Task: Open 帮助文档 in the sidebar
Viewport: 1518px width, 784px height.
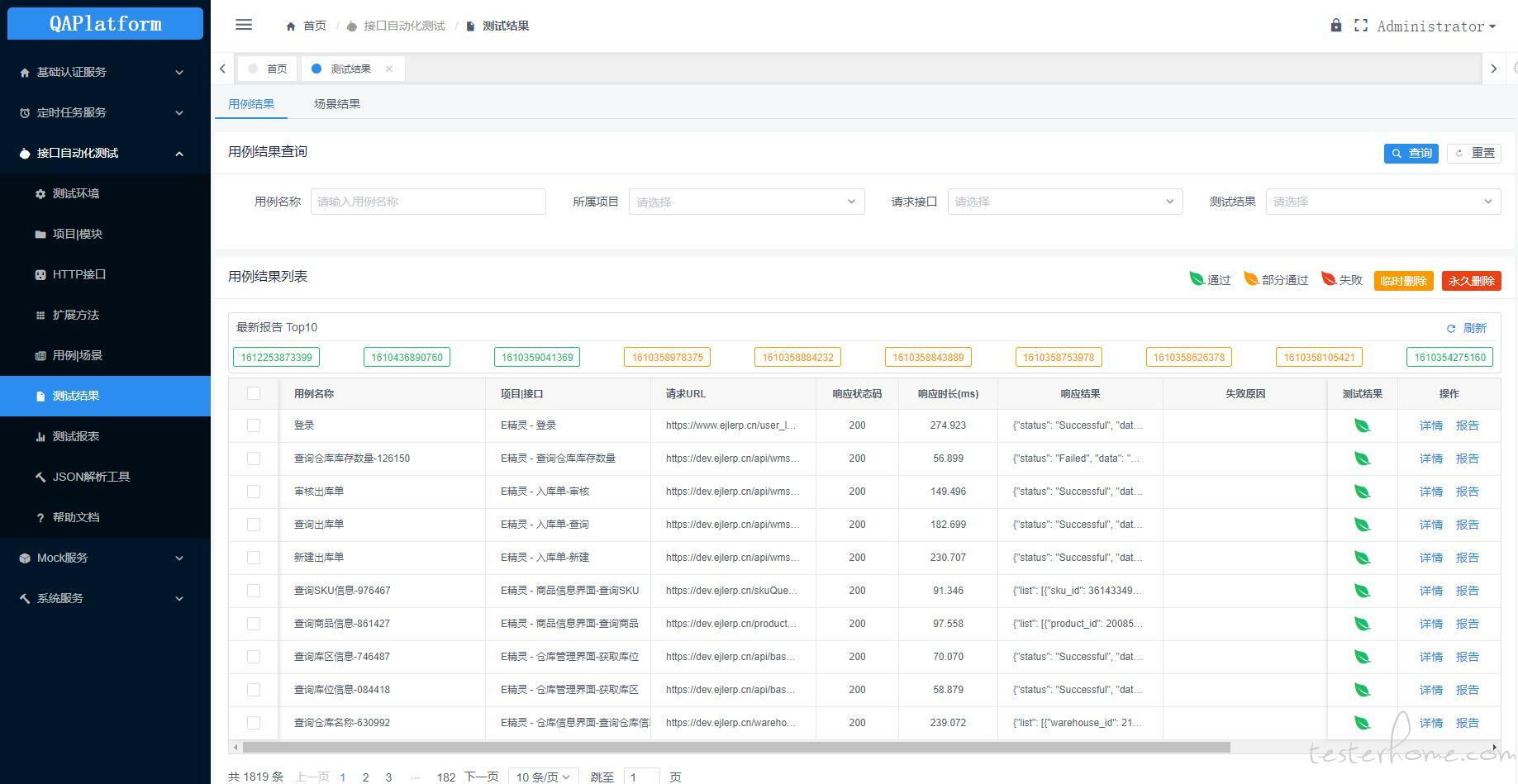Action: coord(106,517)
